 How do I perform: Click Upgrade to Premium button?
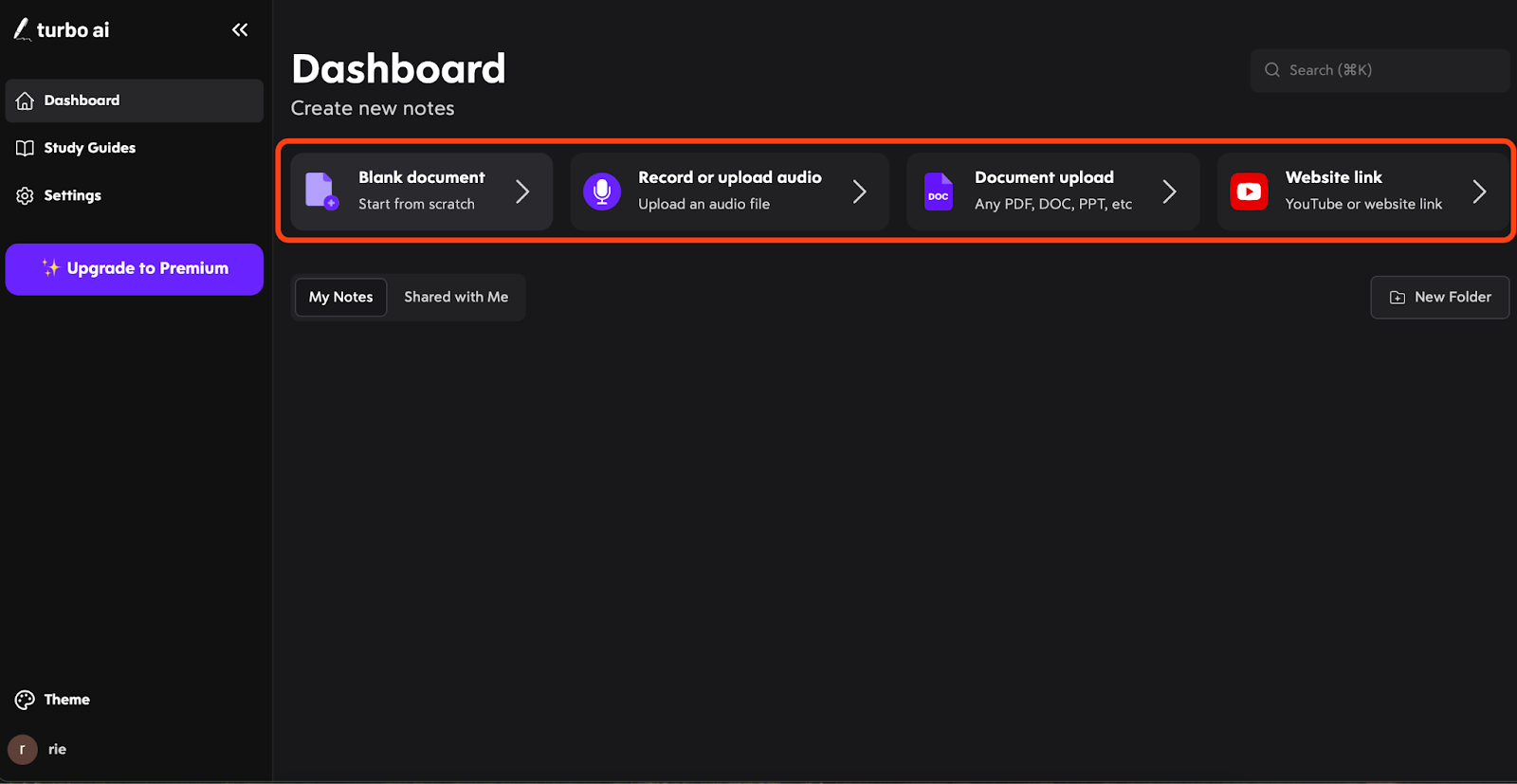(135, 269)
